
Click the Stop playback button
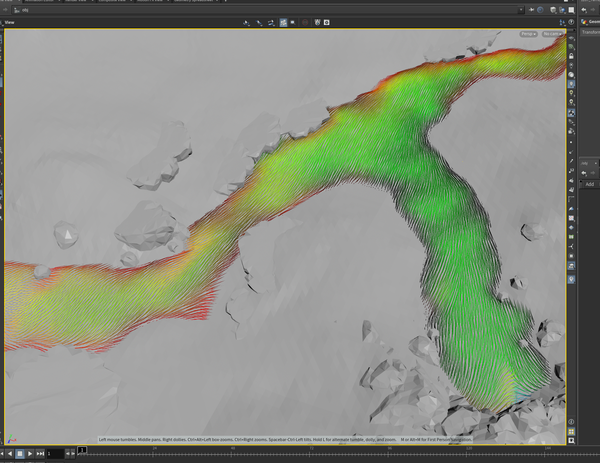point(20,453)
